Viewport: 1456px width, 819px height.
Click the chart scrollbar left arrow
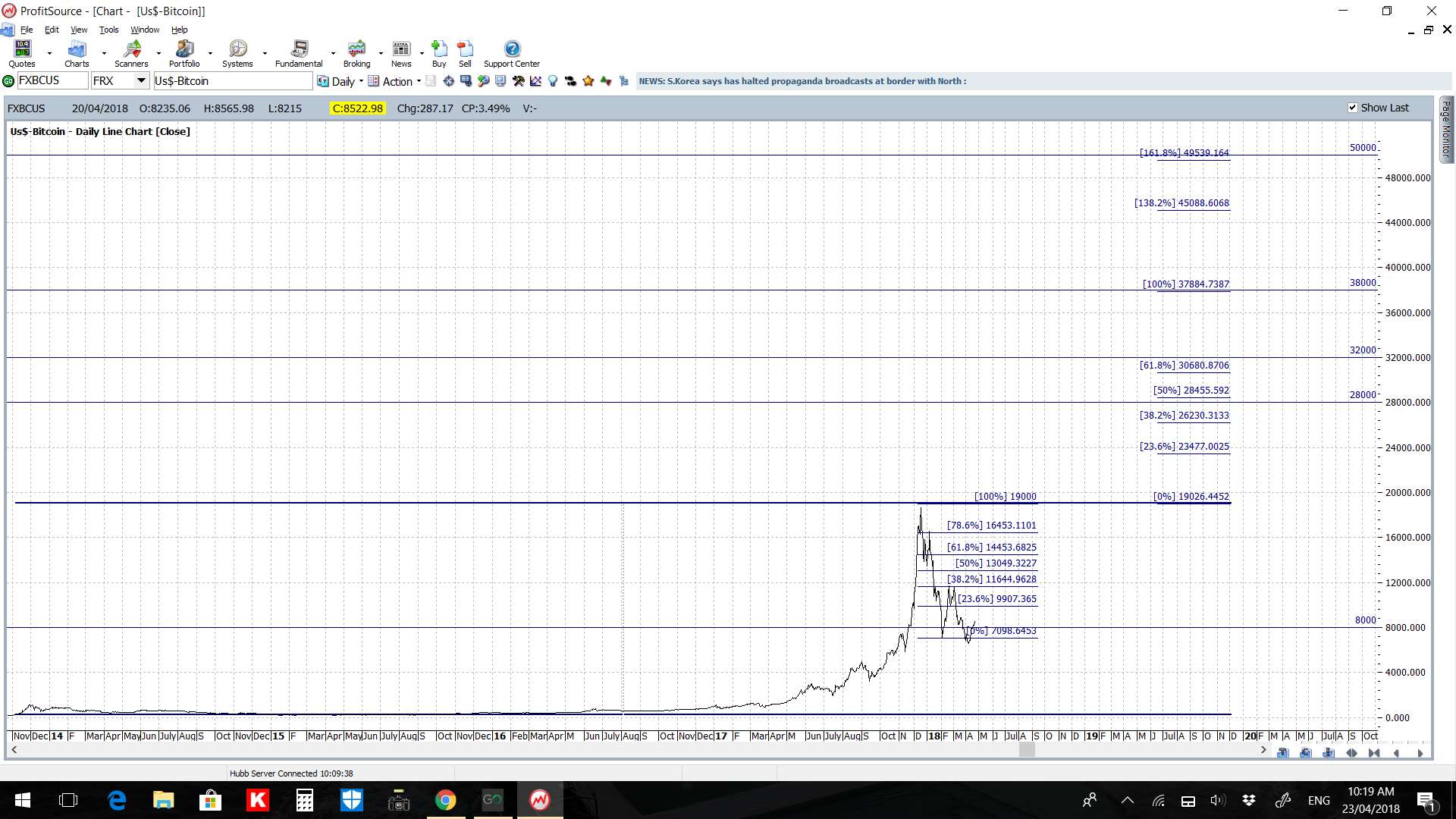tap(14, 750)
